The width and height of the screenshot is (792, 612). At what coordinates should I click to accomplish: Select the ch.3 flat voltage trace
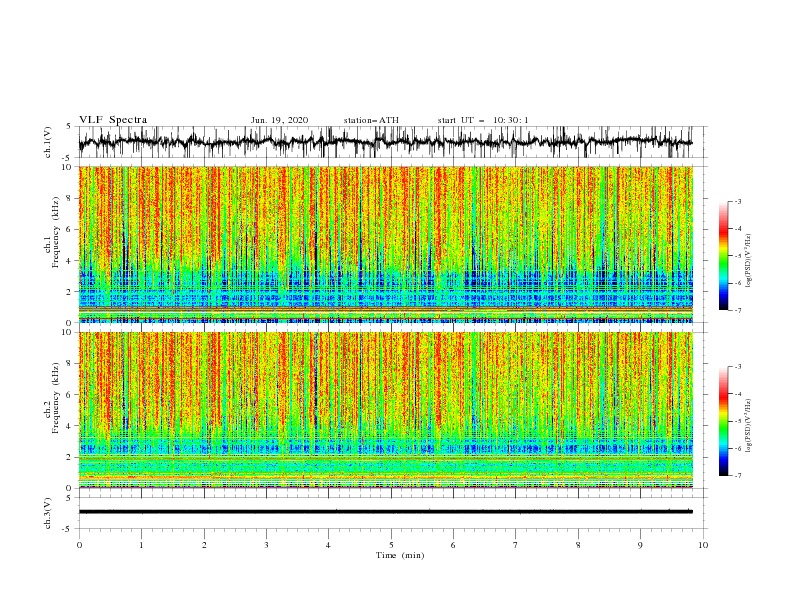[x=385, y=512]
